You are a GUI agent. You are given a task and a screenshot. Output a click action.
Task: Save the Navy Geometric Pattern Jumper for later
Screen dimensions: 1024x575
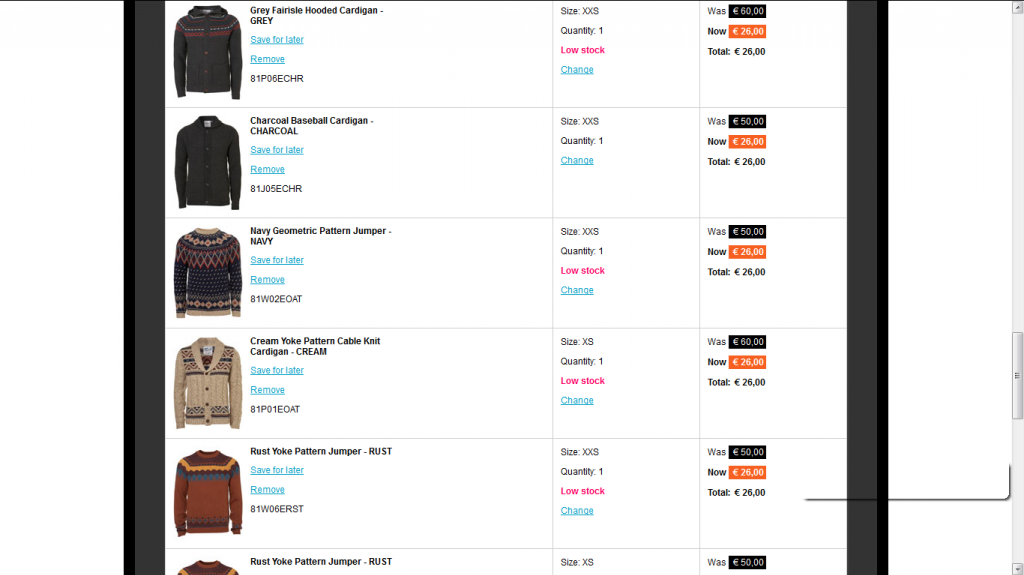tap(277, 260)
